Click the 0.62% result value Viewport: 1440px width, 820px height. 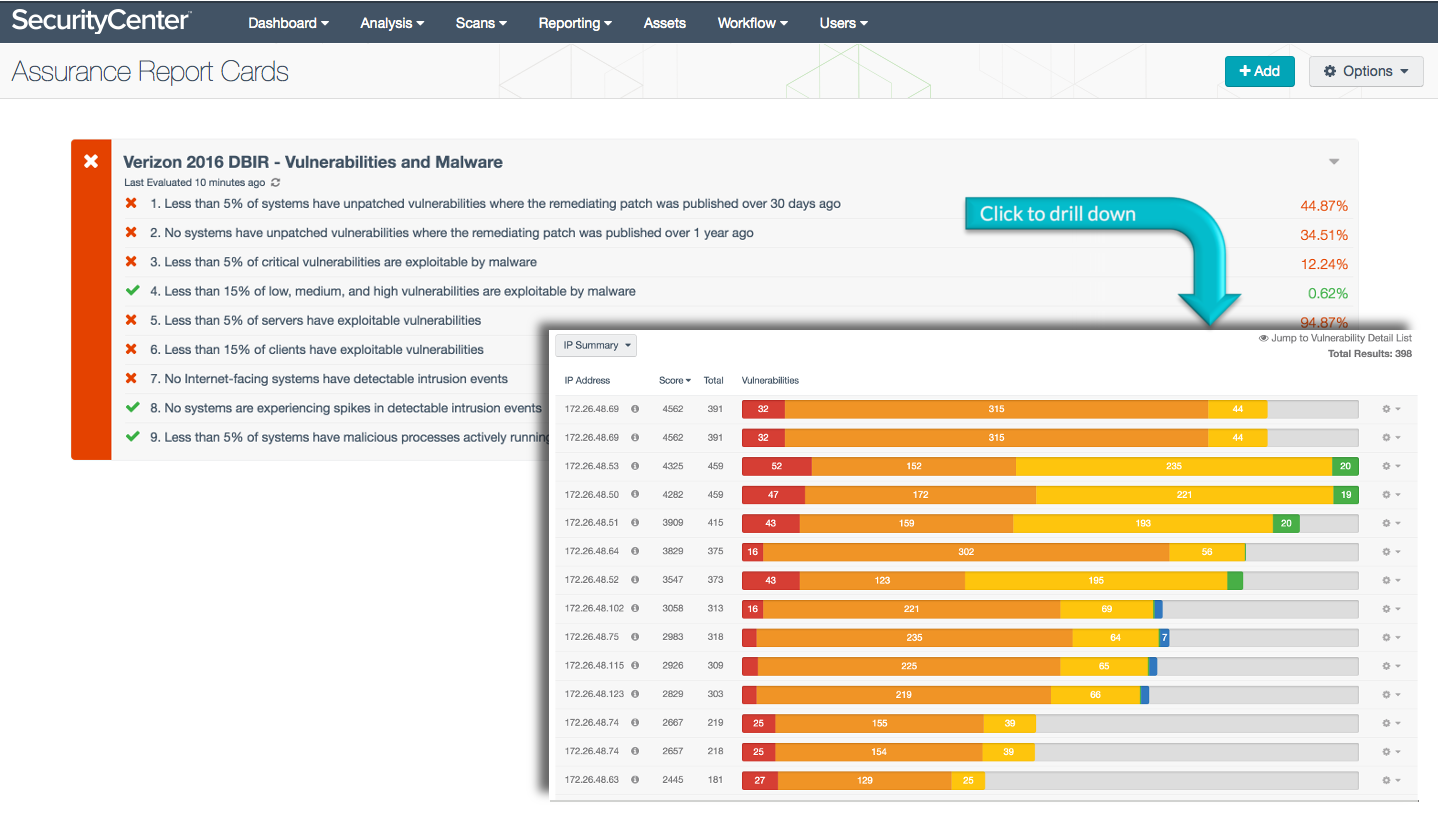1328,293
